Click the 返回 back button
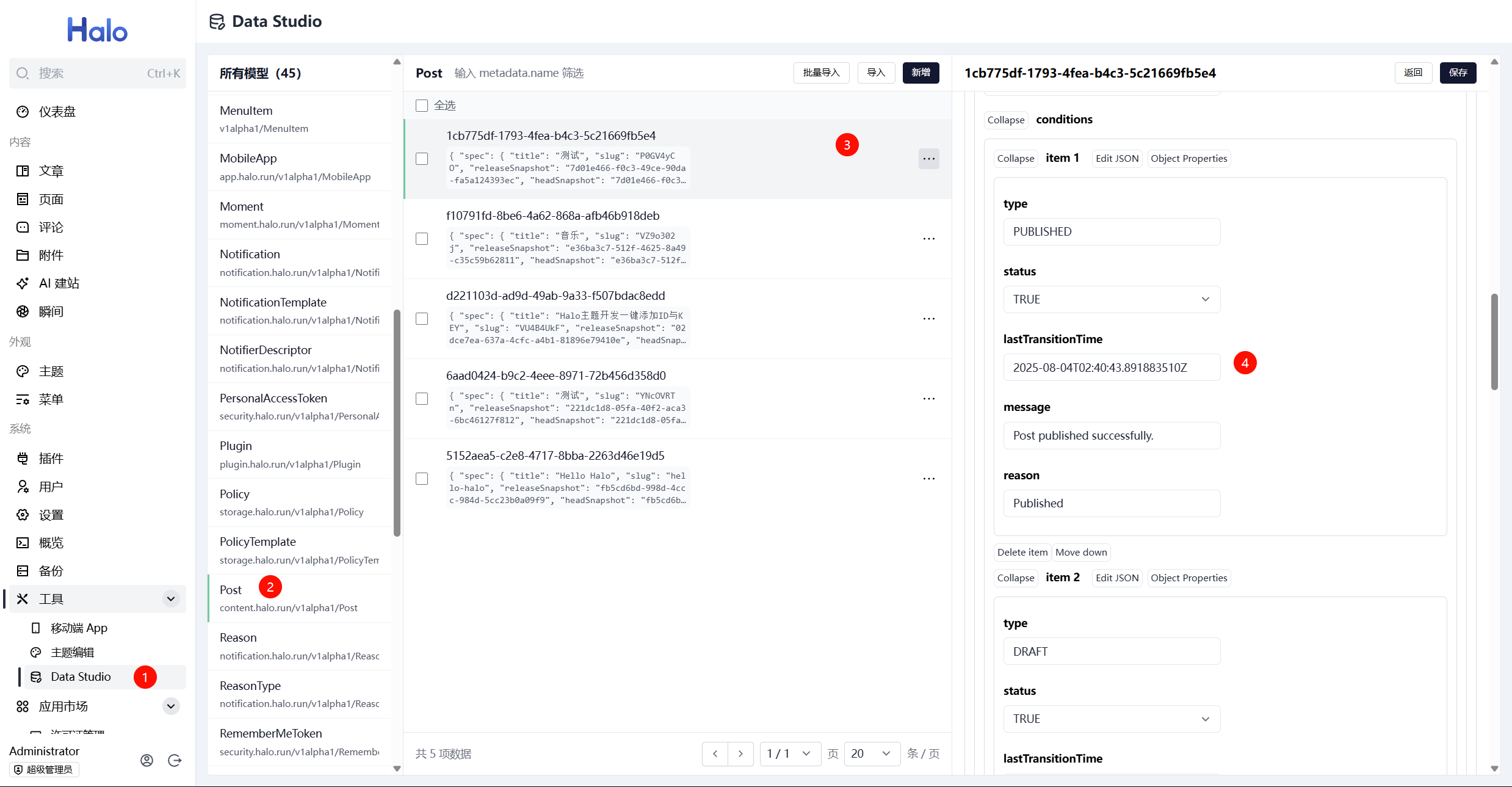This screenshot has height=787, width=1512. click(1413, 73)
